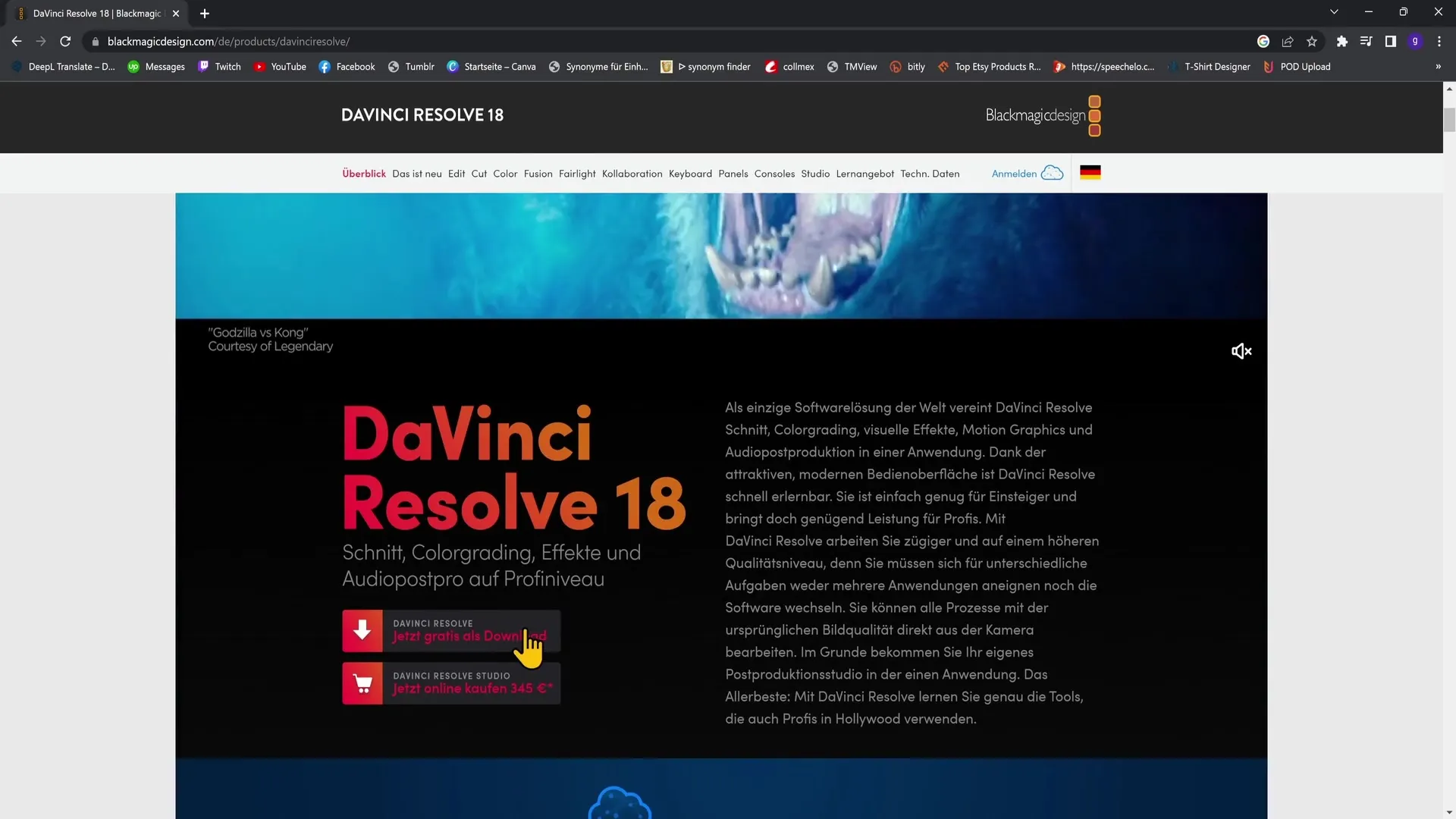Click the browser forward navigation arrow
This screenshot has height=819, width=1456.
(40, 41)
